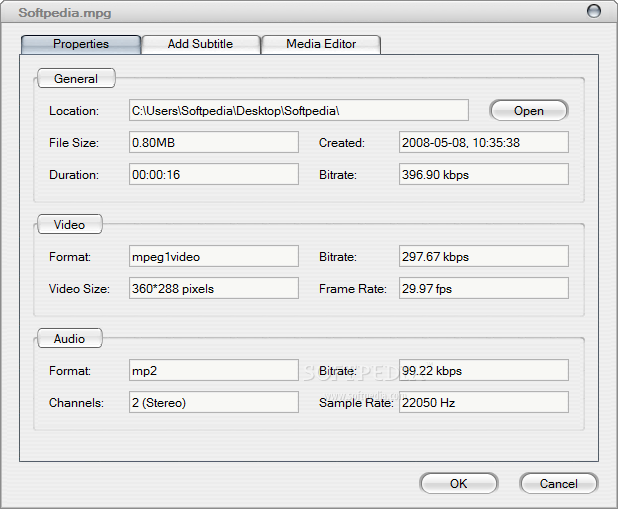Click the Channels field 2 (Stereo)
Screen dimensions: 618x509
coord(214,402)
